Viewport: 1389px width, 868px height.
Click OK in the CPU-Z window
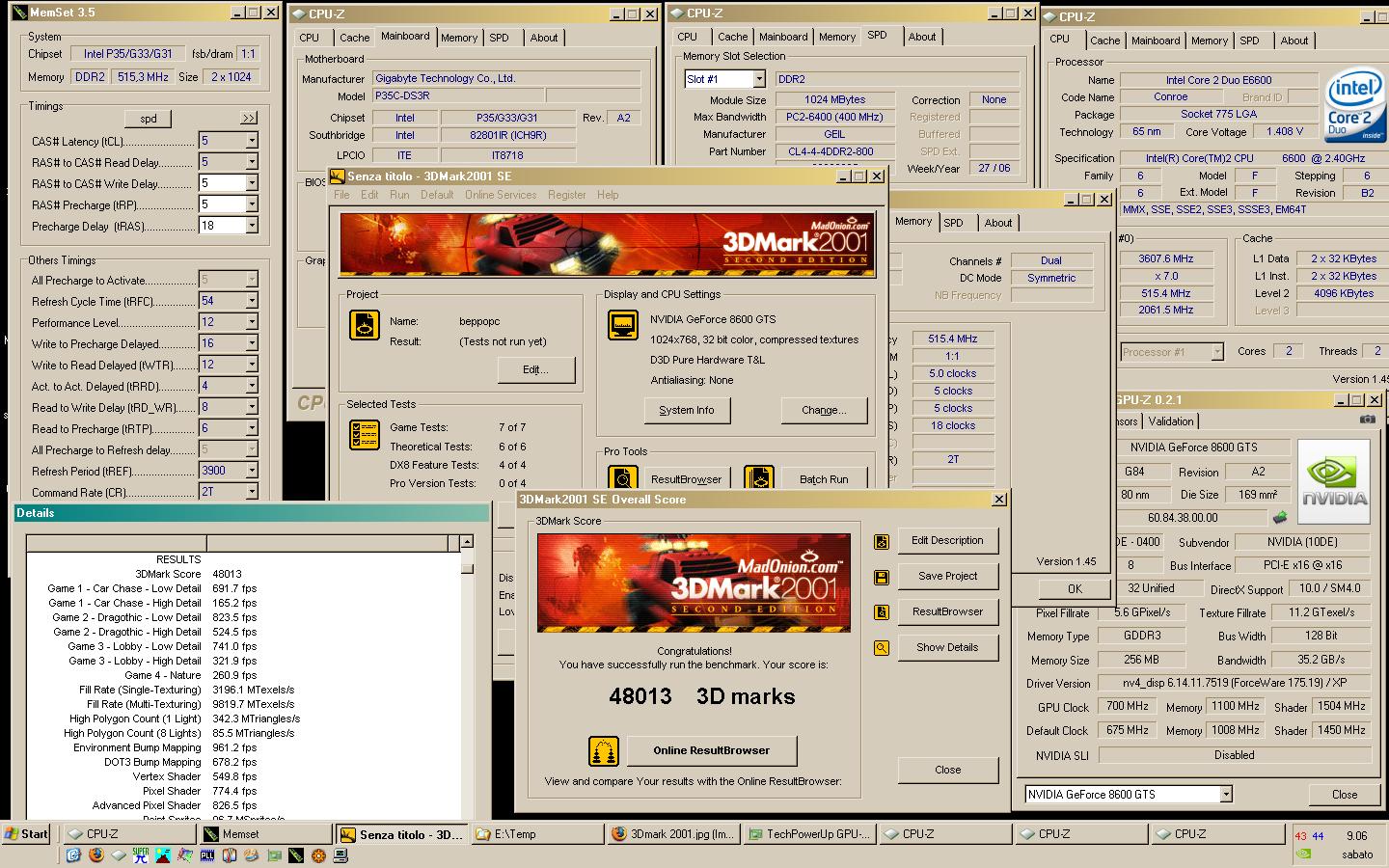pos(1075,588)
